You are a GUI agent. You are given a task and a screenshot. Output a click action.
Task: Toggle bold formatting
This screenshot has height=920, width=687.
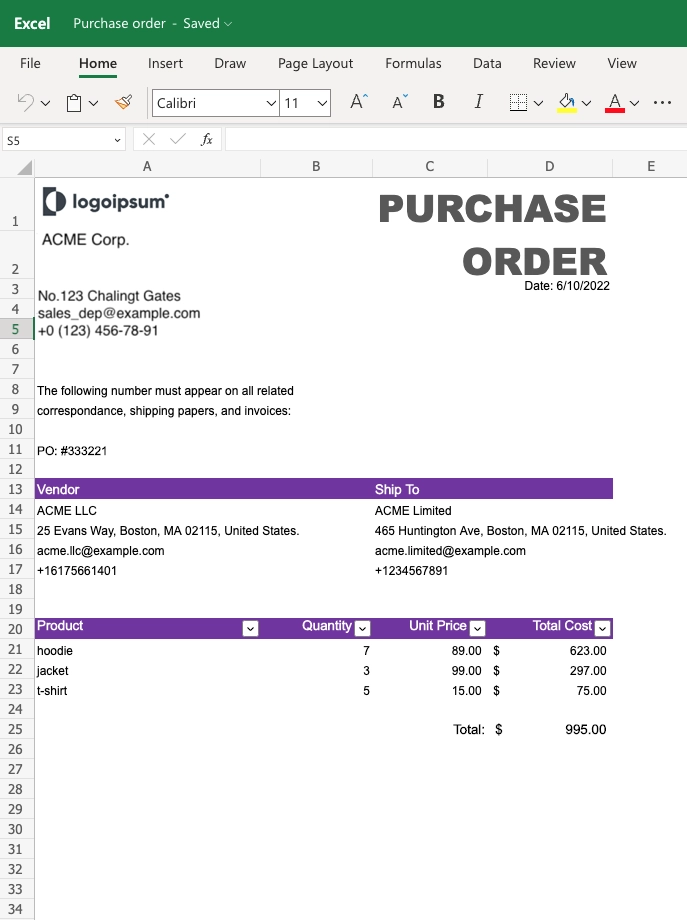(438, 102)
